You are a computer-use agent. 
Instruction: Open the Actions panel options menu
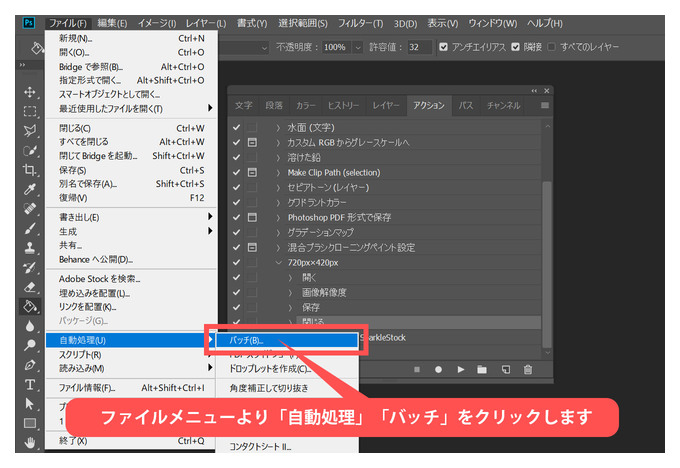(545, 105)
